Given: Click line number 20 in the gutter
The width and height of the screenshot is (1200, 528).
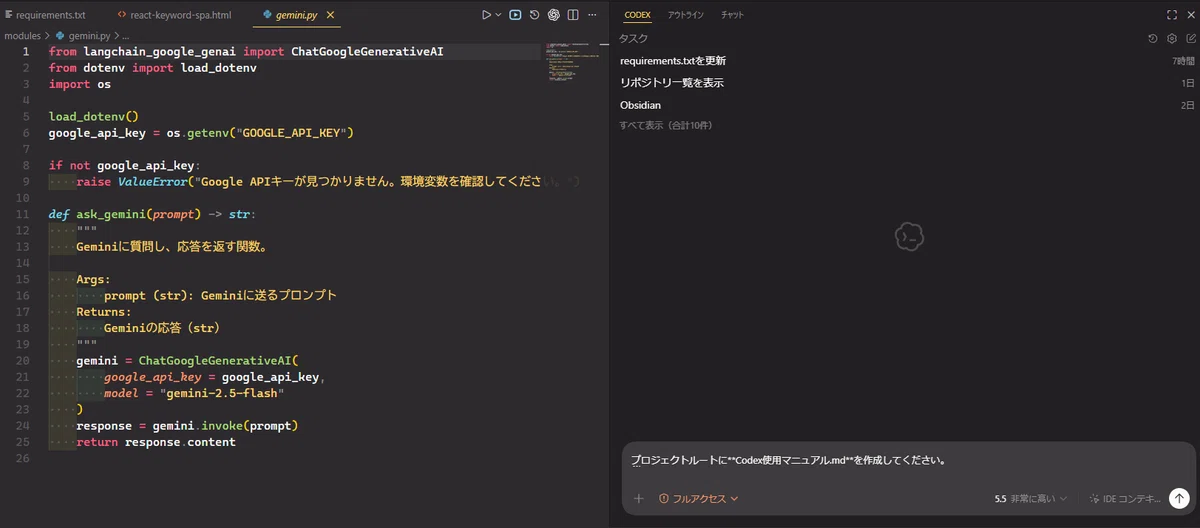Looking at the screenshot, I should (x=25, y=360).
